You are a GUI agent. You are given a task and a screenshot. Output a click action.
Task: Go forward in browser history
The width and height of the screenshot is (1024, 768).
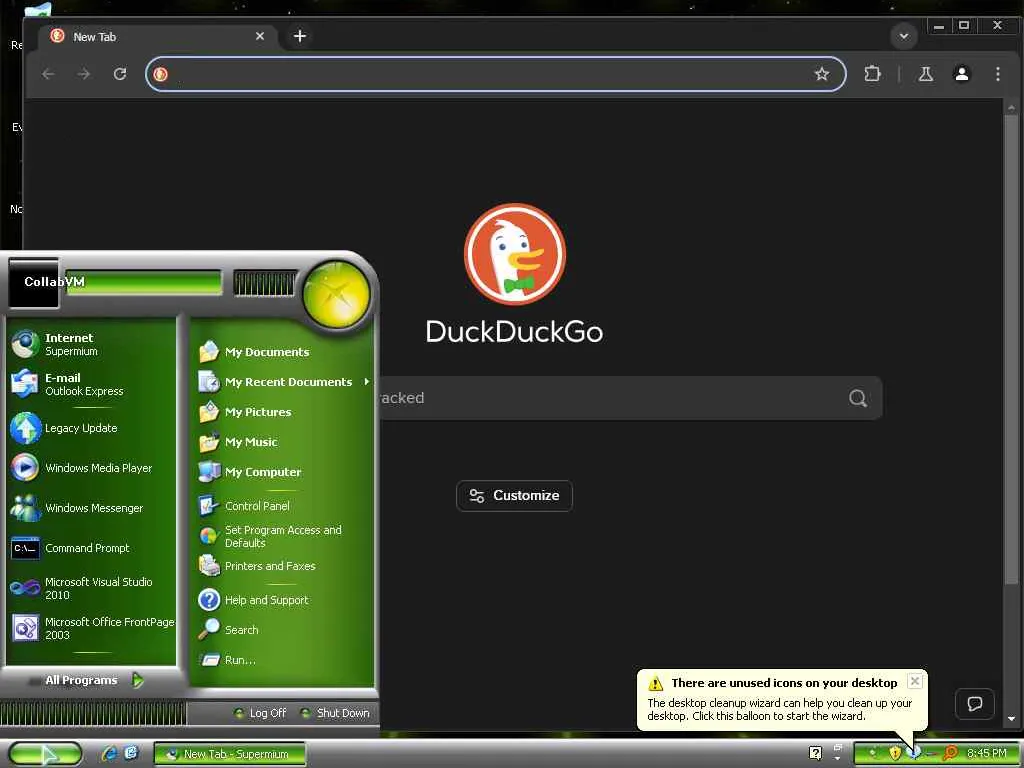pos(84,74)
